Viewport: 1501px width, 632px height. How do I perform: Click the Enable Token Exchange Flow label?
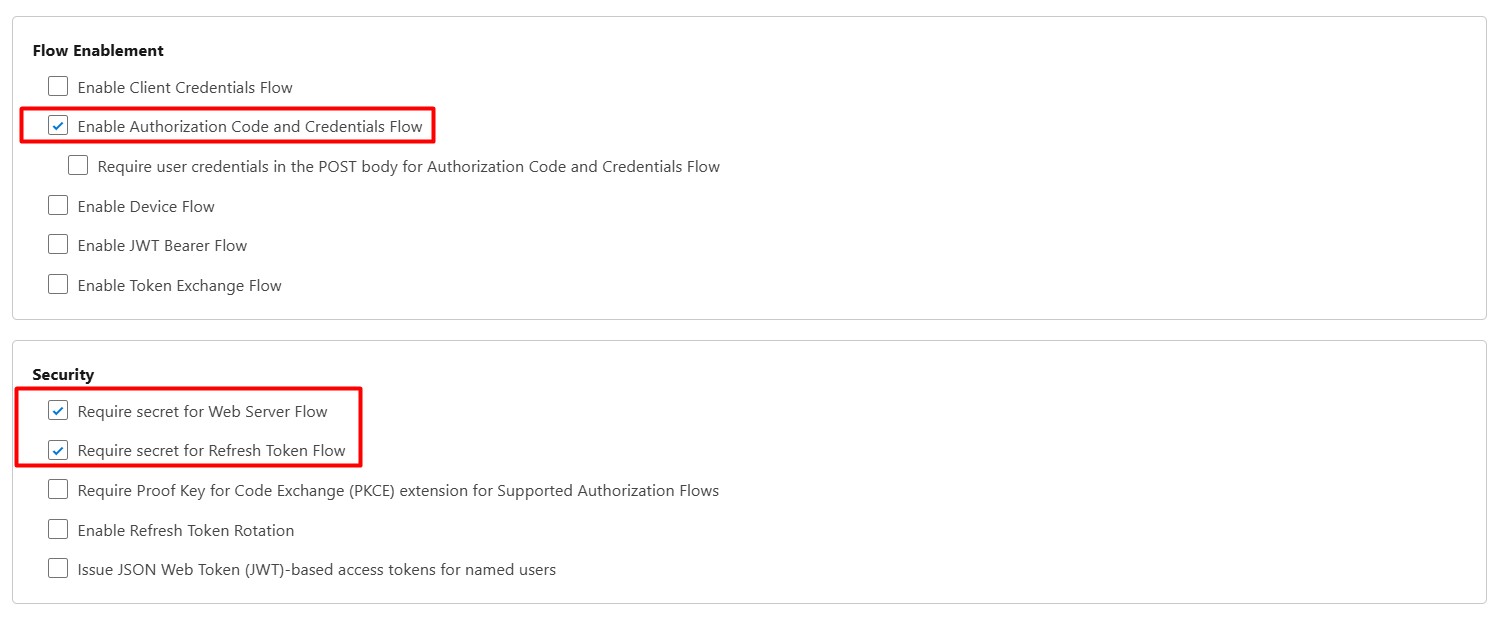[180, 285]
